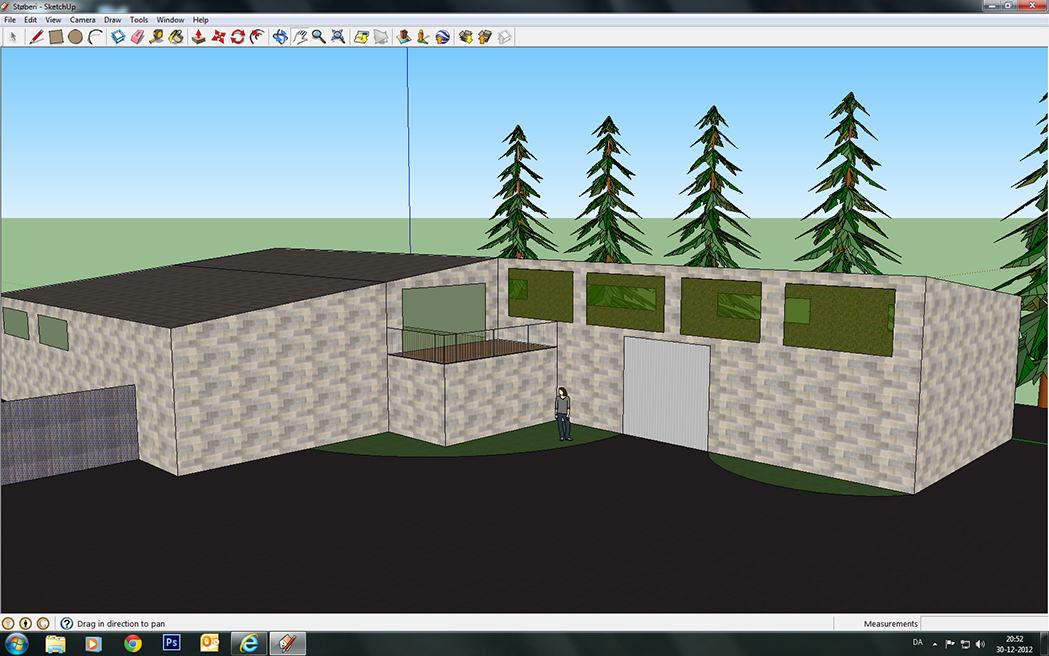Select the red Move tool
This screenshot has width=1049, height=656.
tap(218, 37)
